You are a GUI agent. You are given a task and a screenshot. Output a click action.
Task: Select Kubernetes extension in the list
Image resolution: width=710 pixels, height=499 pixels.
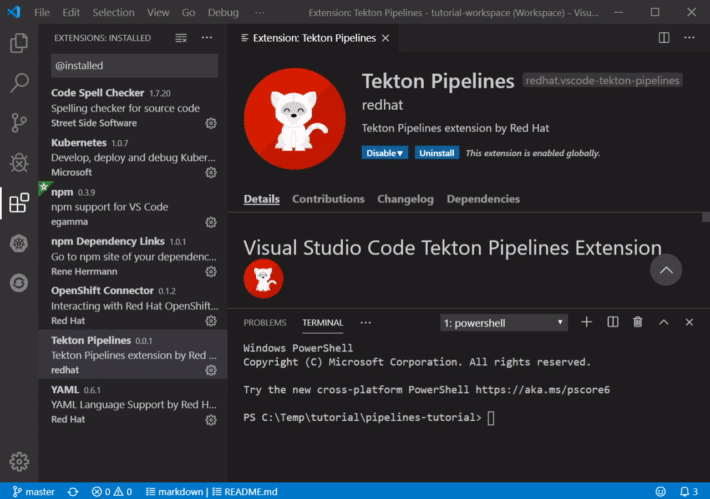[x=133, y=157]
